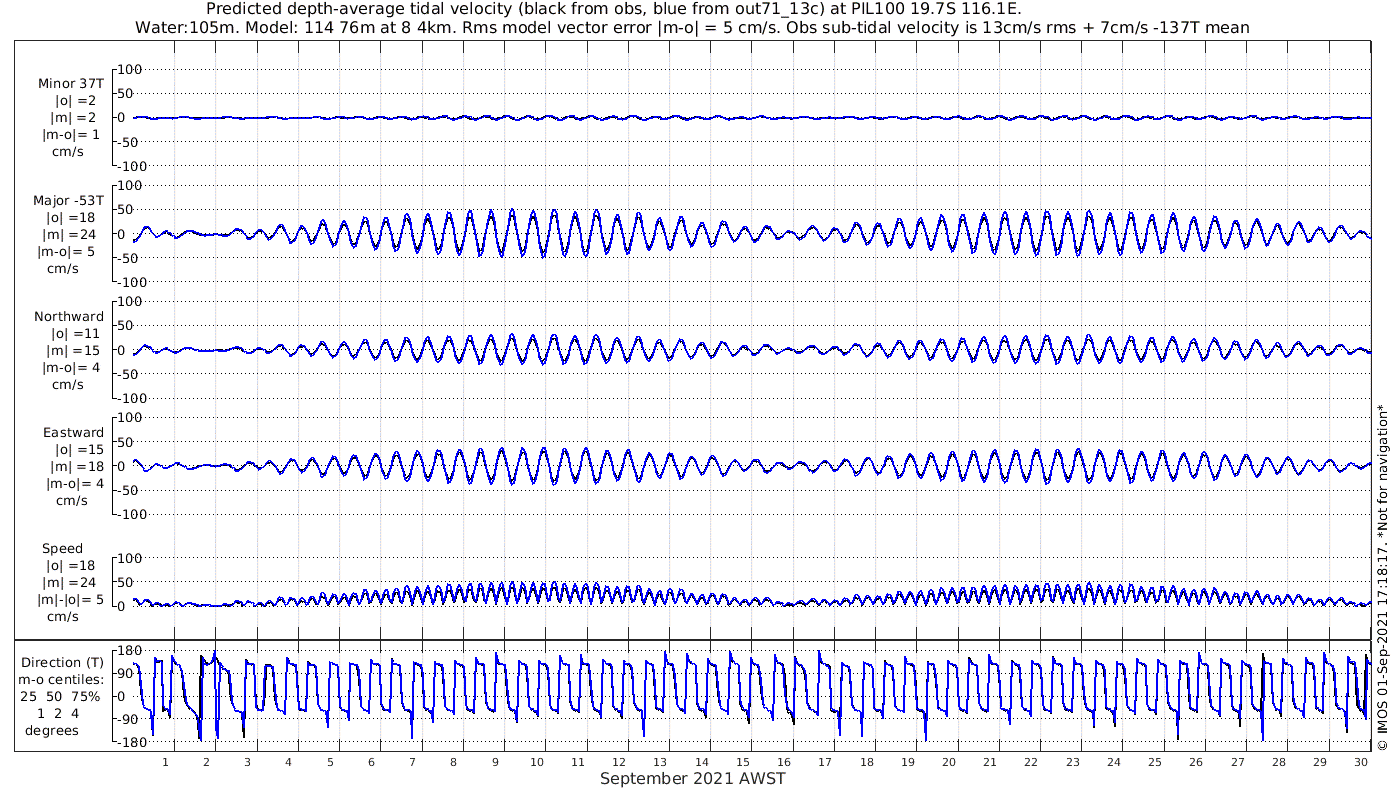The image size is (1400, 800).
Task: Click day 15 tick on time axis
Action: pos(743,762)
